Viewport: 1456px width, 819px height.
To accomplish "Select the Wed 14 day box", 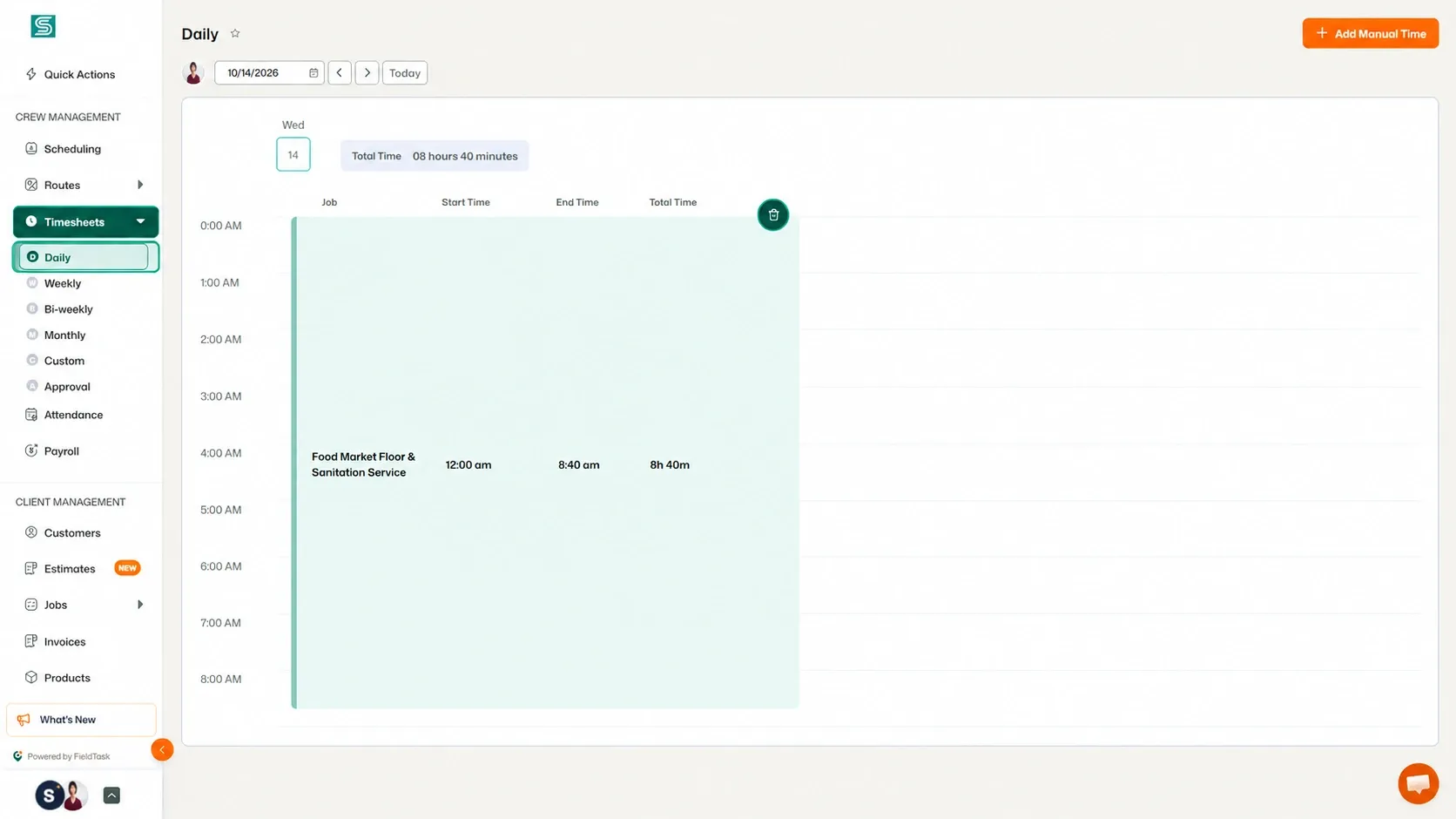I will click(x=293, y=154).
